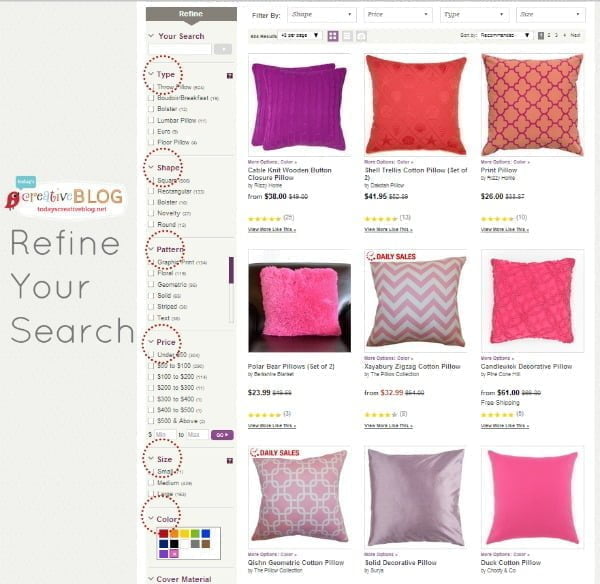Go to the Next results page
Viewport: 600px width, 584px height.
(575, 35)
